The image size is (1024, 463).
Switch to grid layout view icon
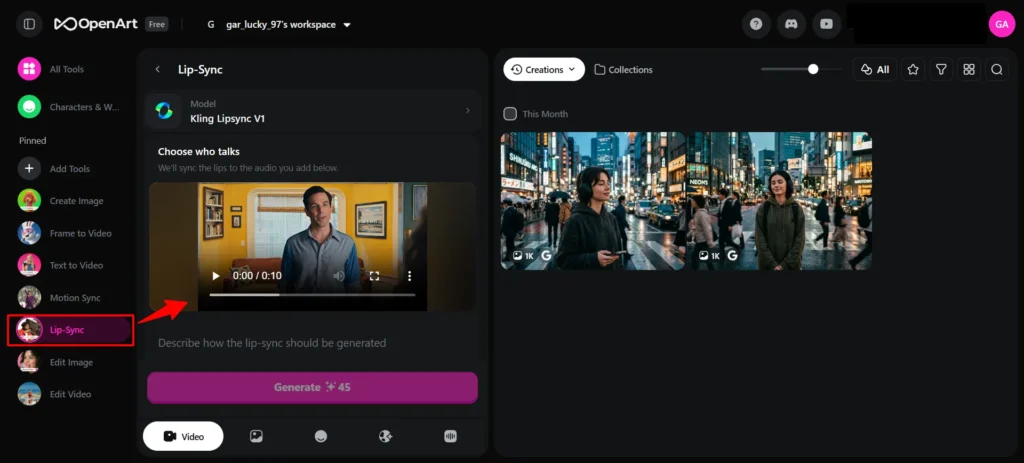click(x=968, y=69)
